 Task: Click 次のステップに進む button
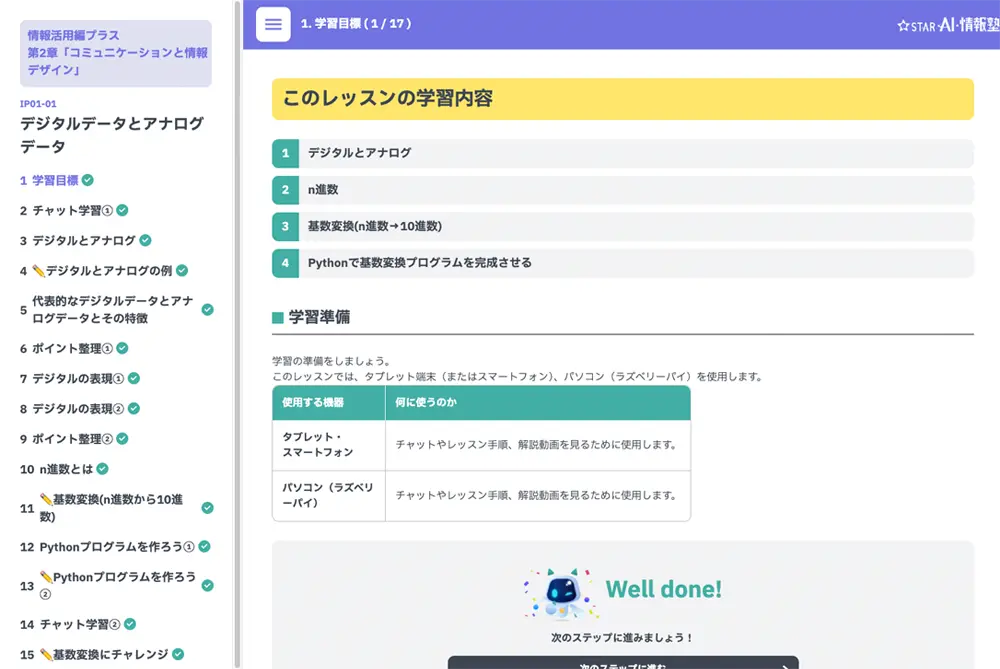coord(623,663)
